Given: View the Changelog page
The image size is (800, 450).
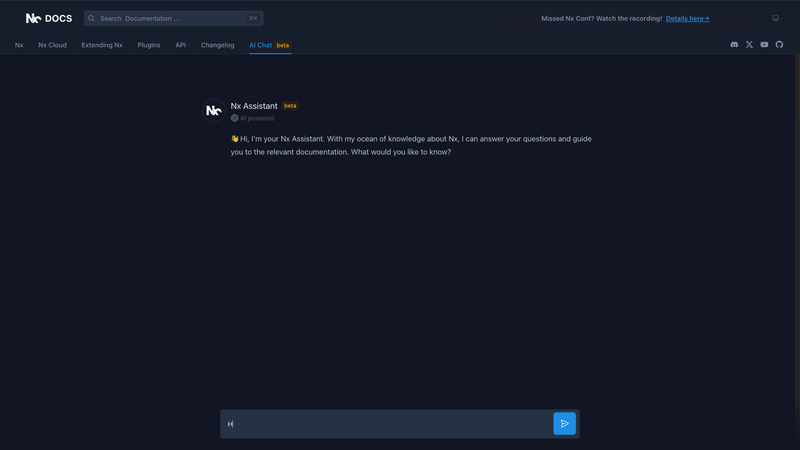Looking at the screenshot, I should [217, 45].
